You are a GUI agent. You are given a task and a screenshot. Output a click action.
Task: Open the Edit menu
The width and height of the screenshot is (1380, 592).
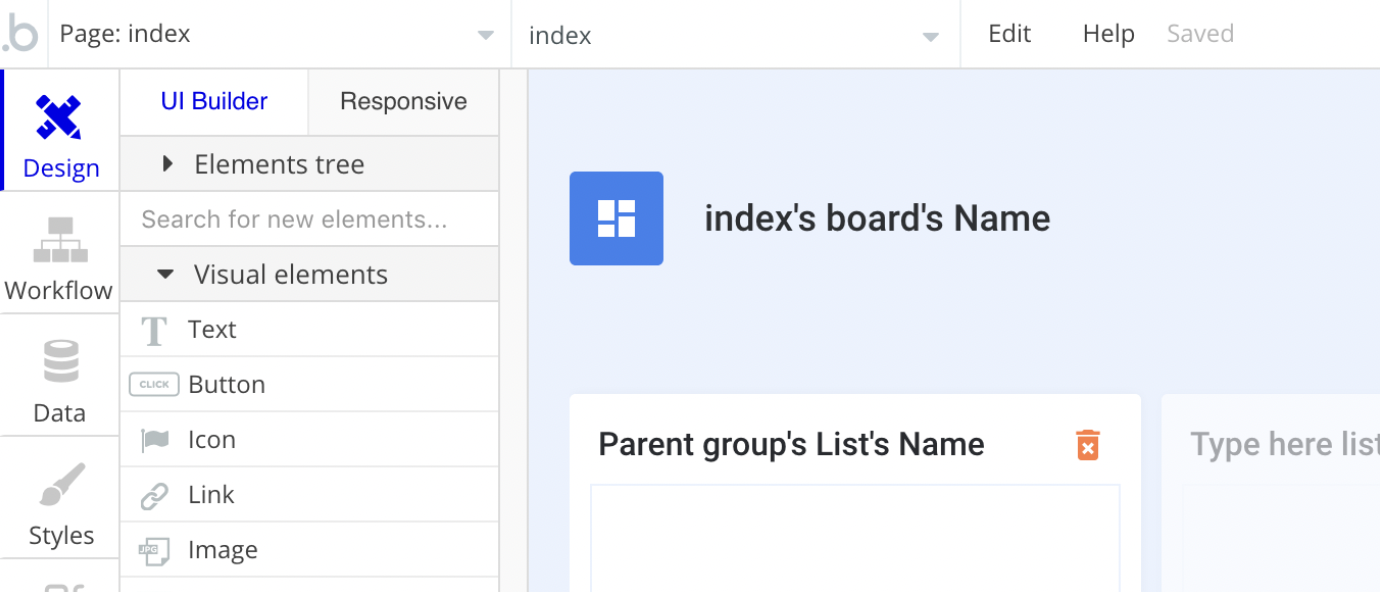(1009, 34)
